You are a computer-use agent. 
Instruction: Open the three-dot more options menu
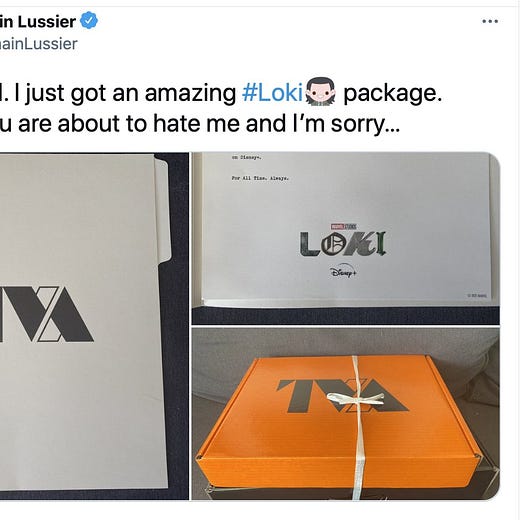[490, 21]
